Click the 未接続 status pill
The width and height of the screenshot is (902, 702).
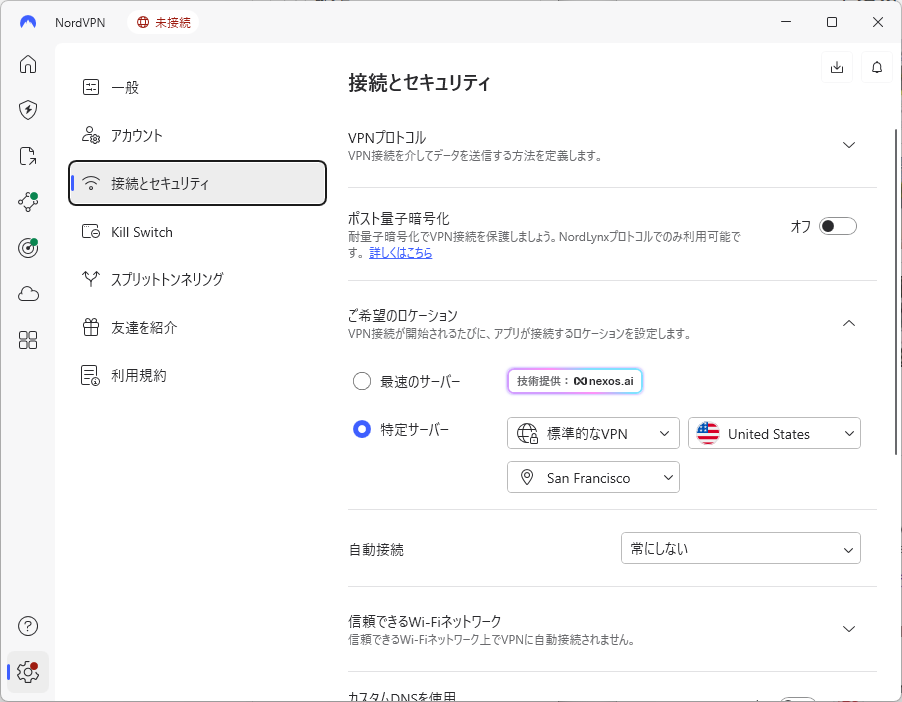163,21
